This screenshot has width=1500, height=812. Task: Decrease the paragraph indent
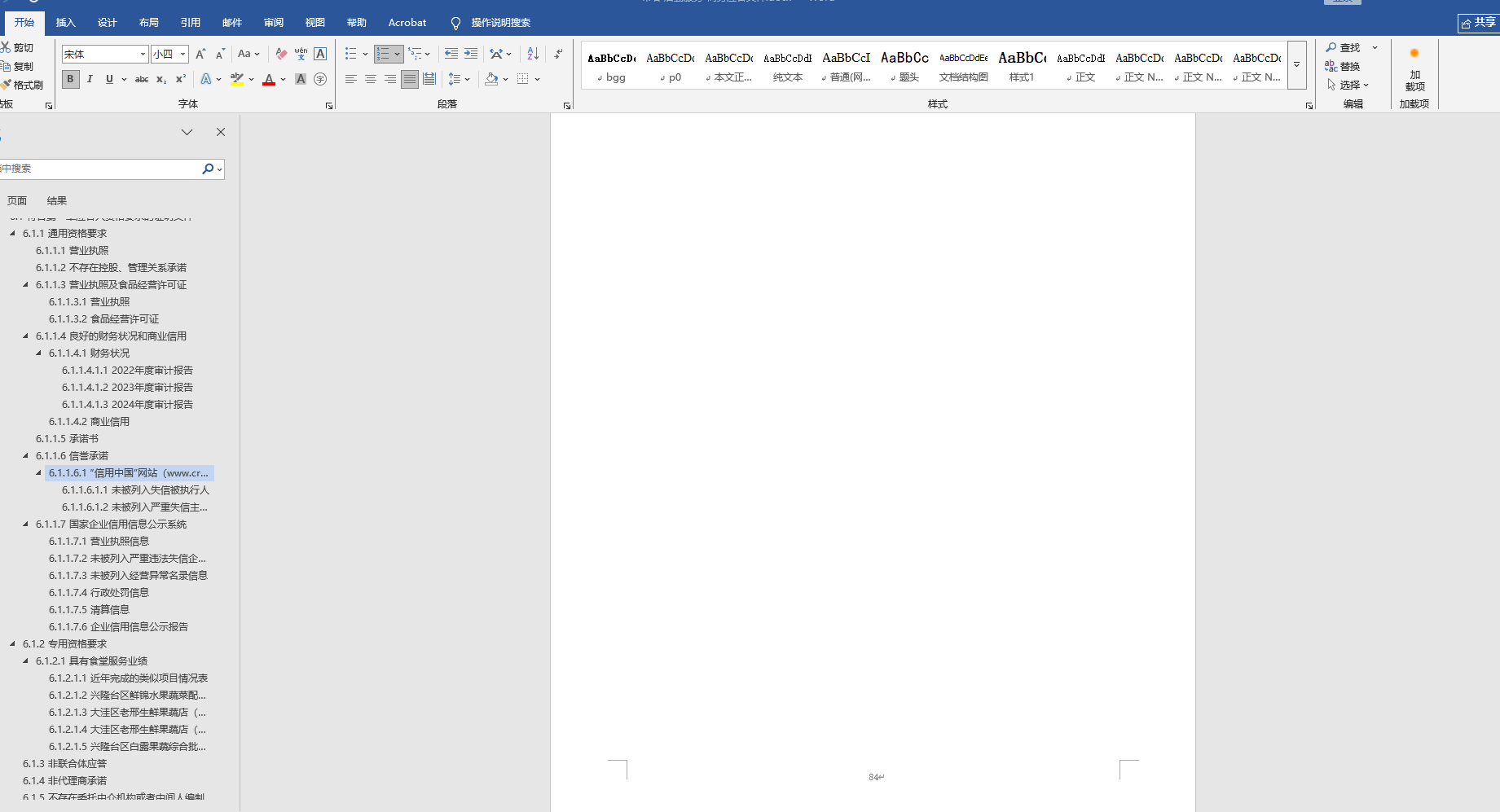click(x=451, y=54)
